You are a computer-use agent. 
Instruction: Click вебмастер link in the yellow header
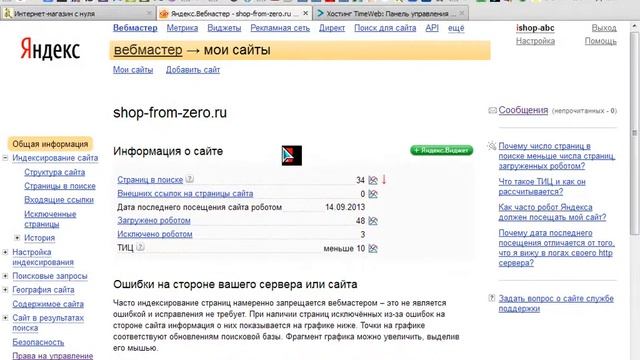(148, 50)
